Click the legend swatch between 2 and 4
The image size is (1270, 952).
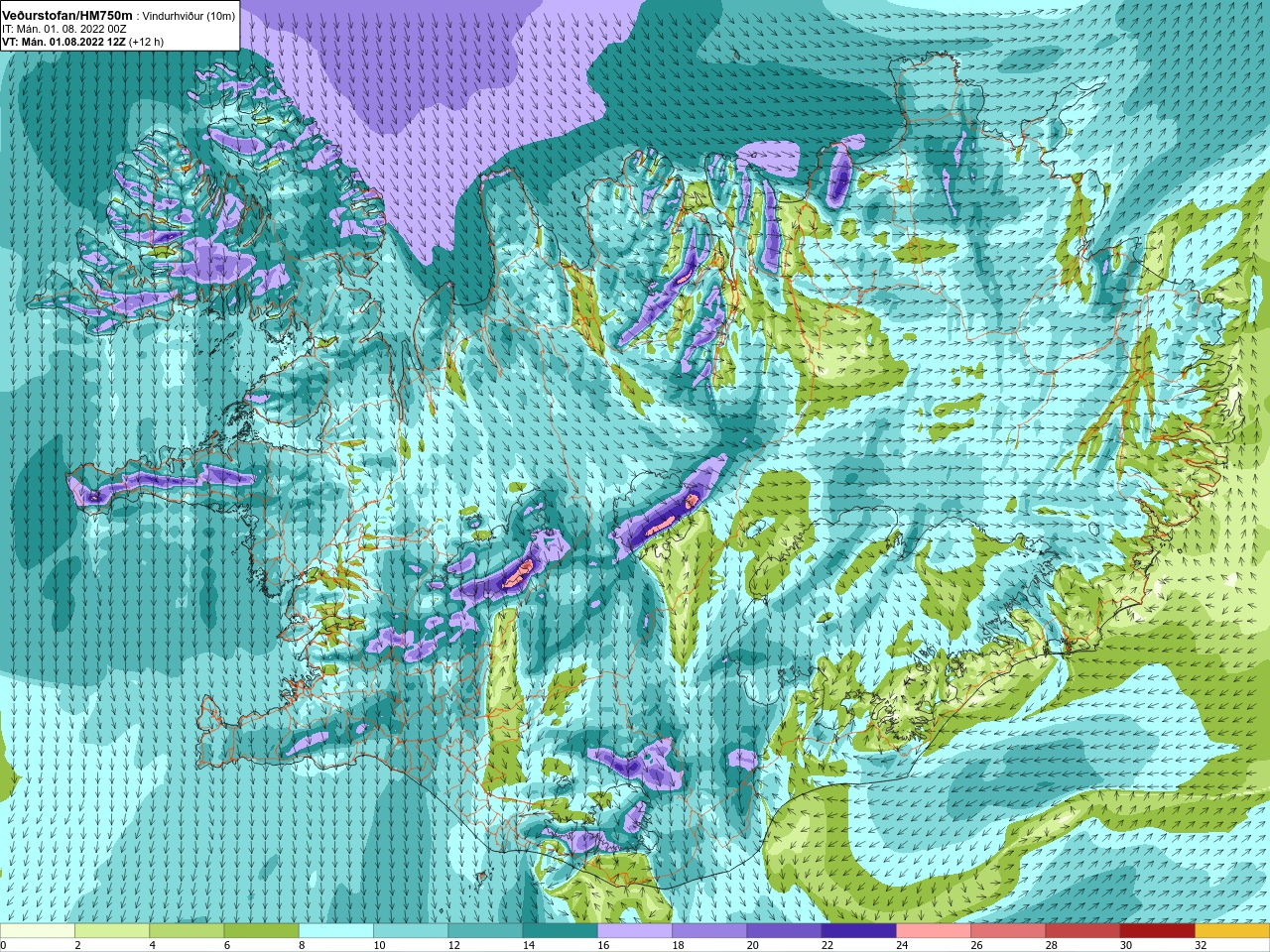pyautogui.click(x=112, y=931)
